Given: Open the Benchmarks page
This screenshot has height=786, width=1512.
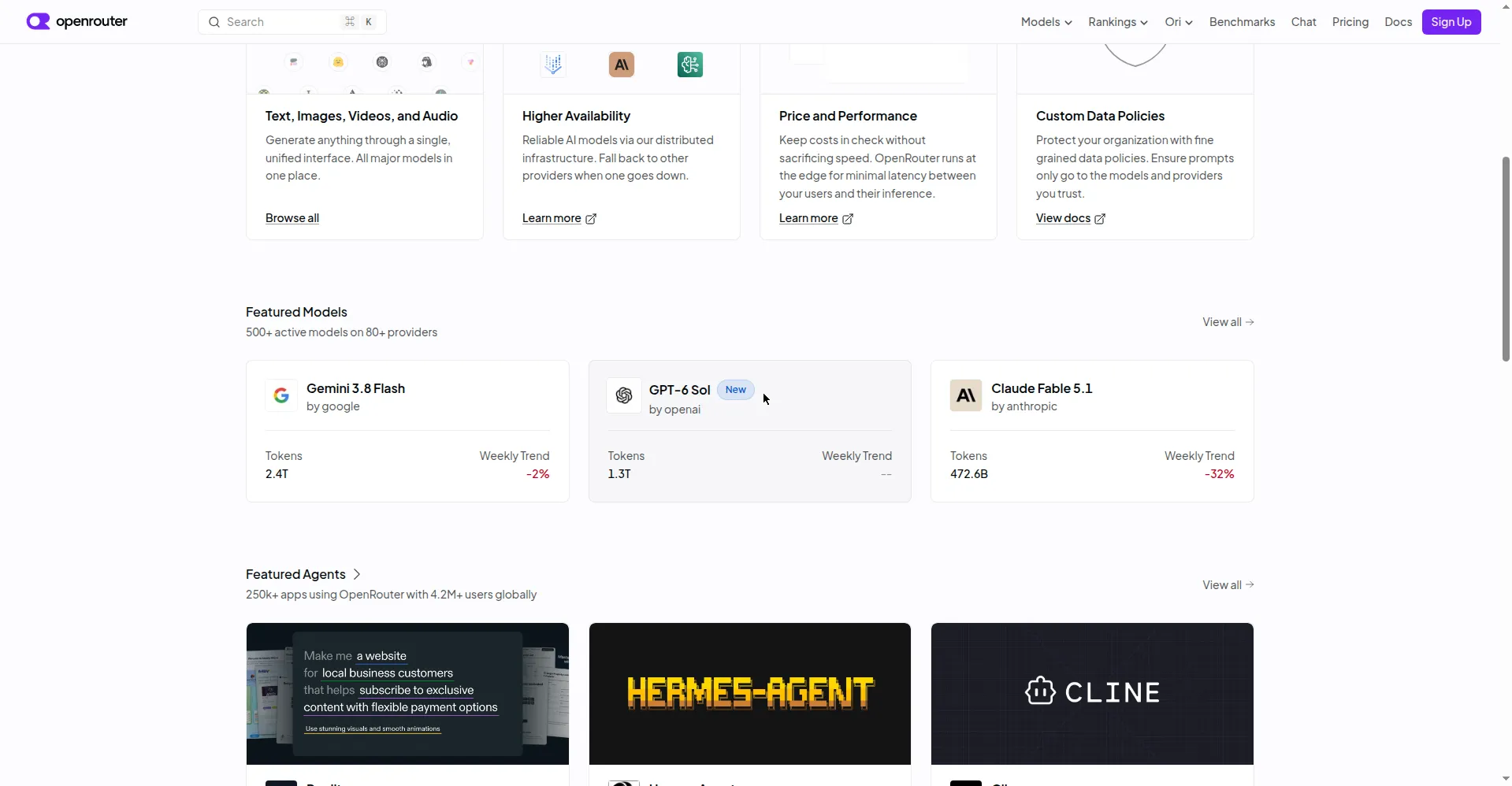Looking at the screenshot, I should click(x=1242, y=22).
